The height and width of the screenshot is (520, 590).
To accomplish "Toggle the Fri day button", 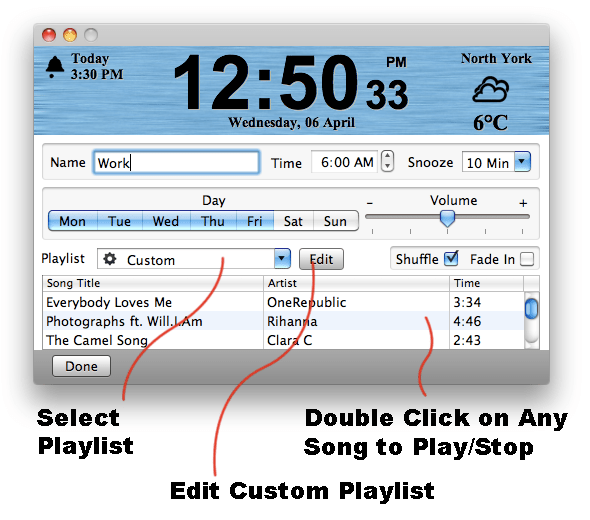I will click(255, 221).
